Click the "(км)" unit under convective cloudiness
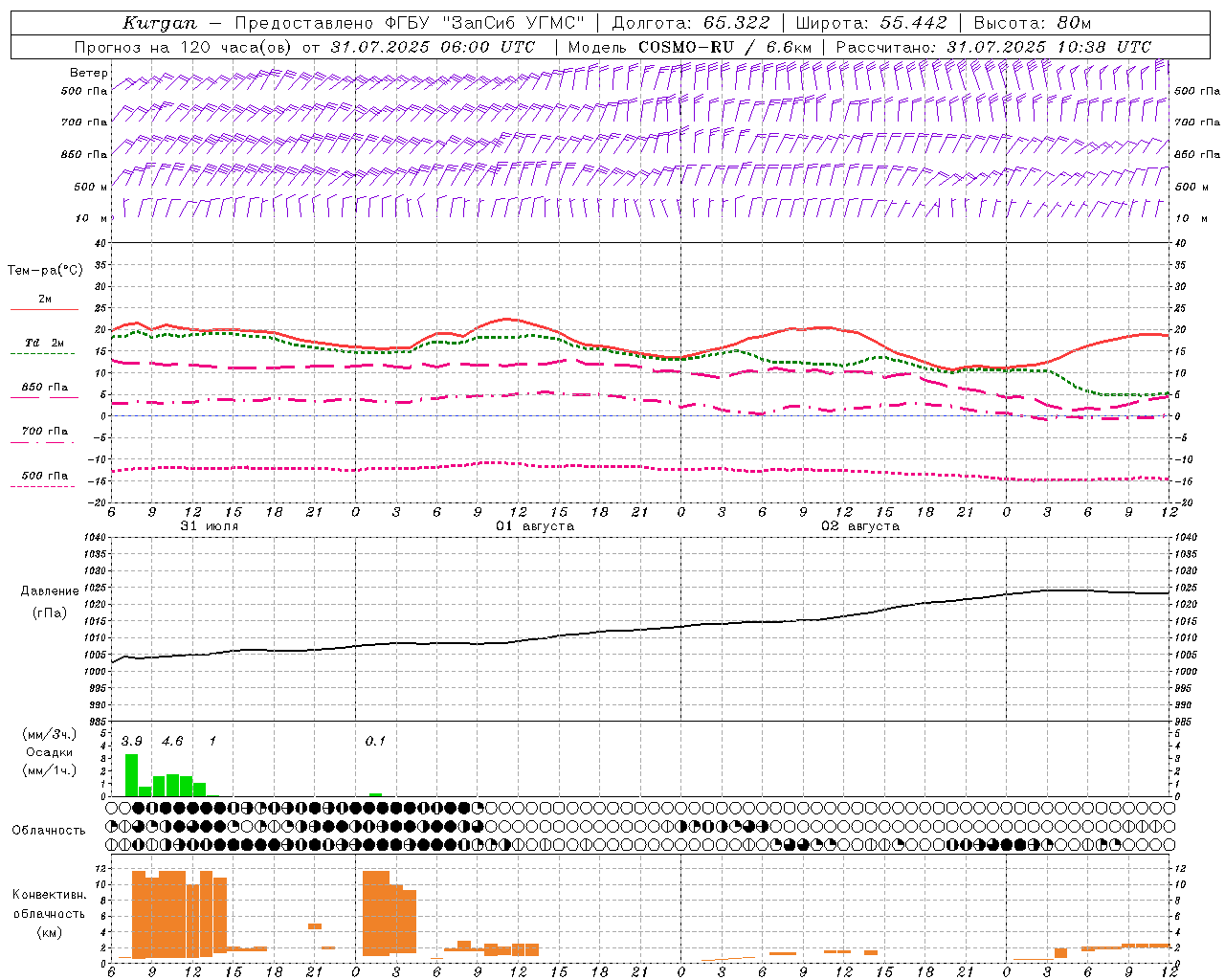 [49, 932]
